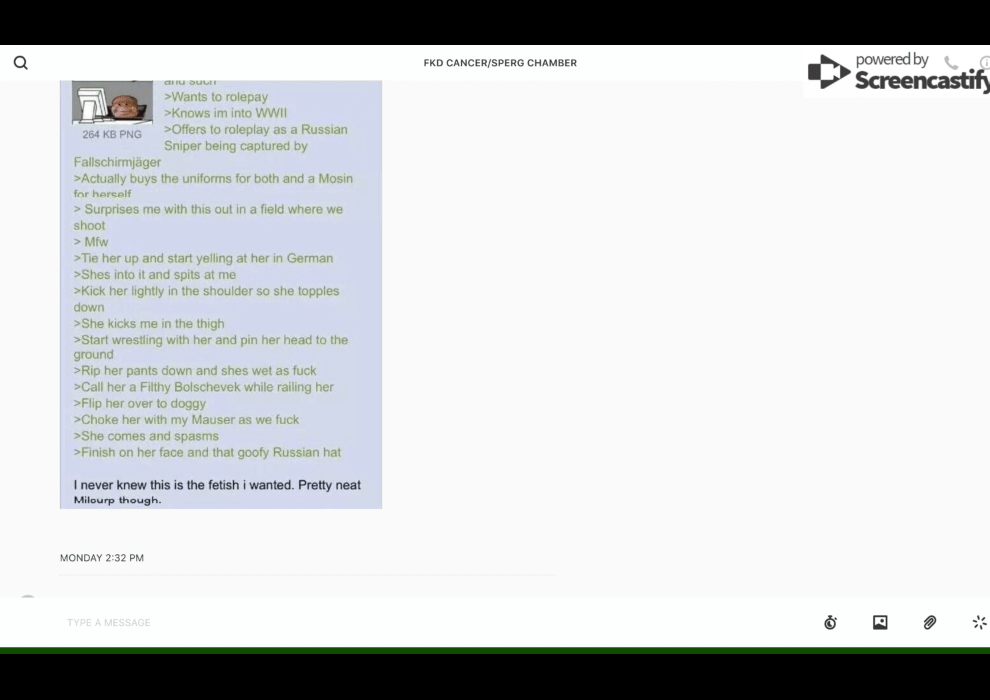Viewport: 990px width, 700px height.
Task: Click the Screencastify film-arrow logo
Action: point(828,72)
